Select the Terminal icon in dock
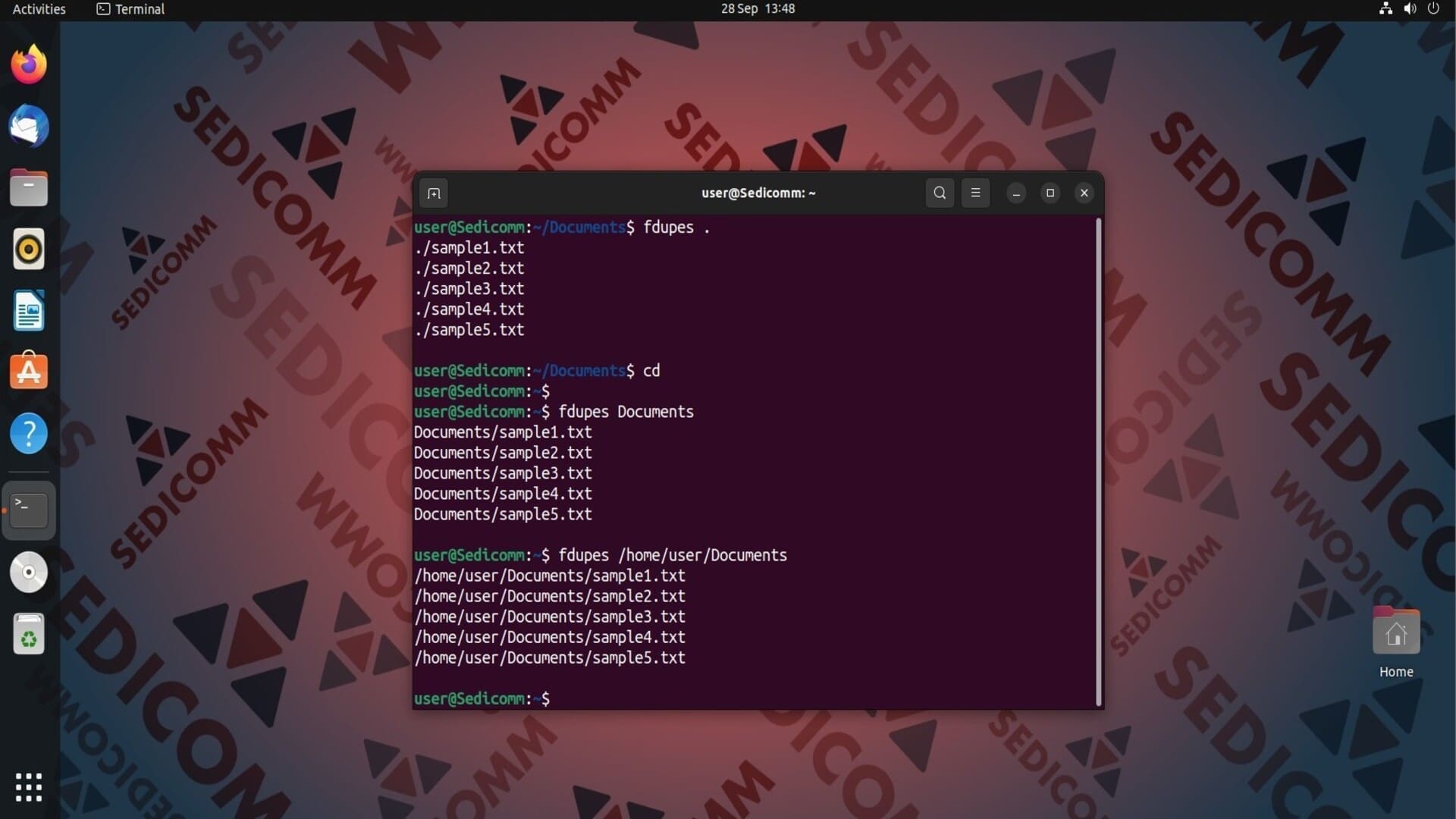Screen dimensions: 1456x819 coord(29,510)
